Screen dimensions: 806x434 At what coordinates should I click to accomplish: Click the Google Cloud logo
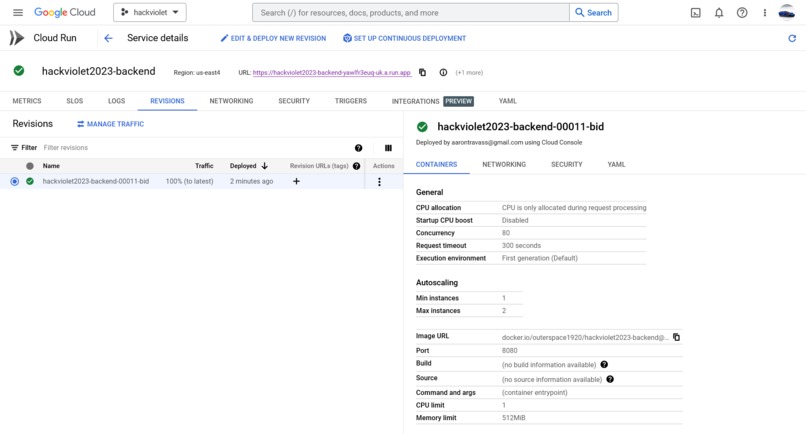coord(65,12)
